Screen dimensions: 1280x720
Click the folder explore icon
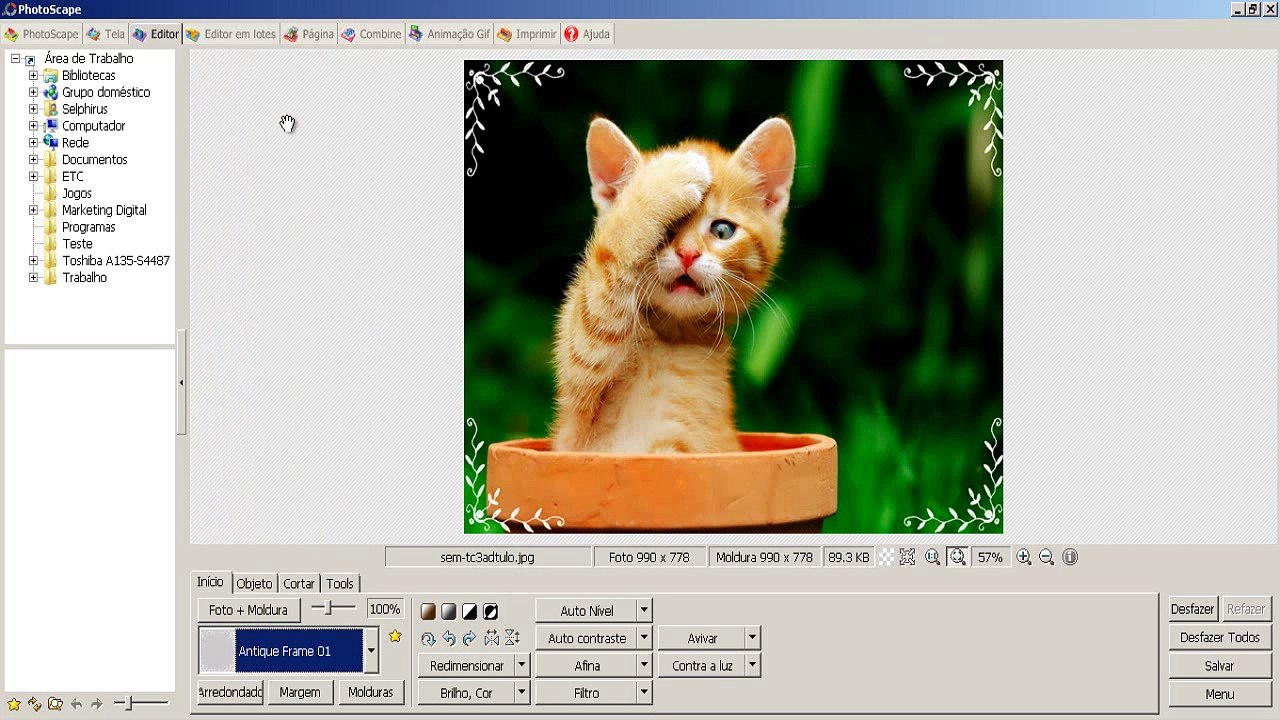(x=55, y=704)
